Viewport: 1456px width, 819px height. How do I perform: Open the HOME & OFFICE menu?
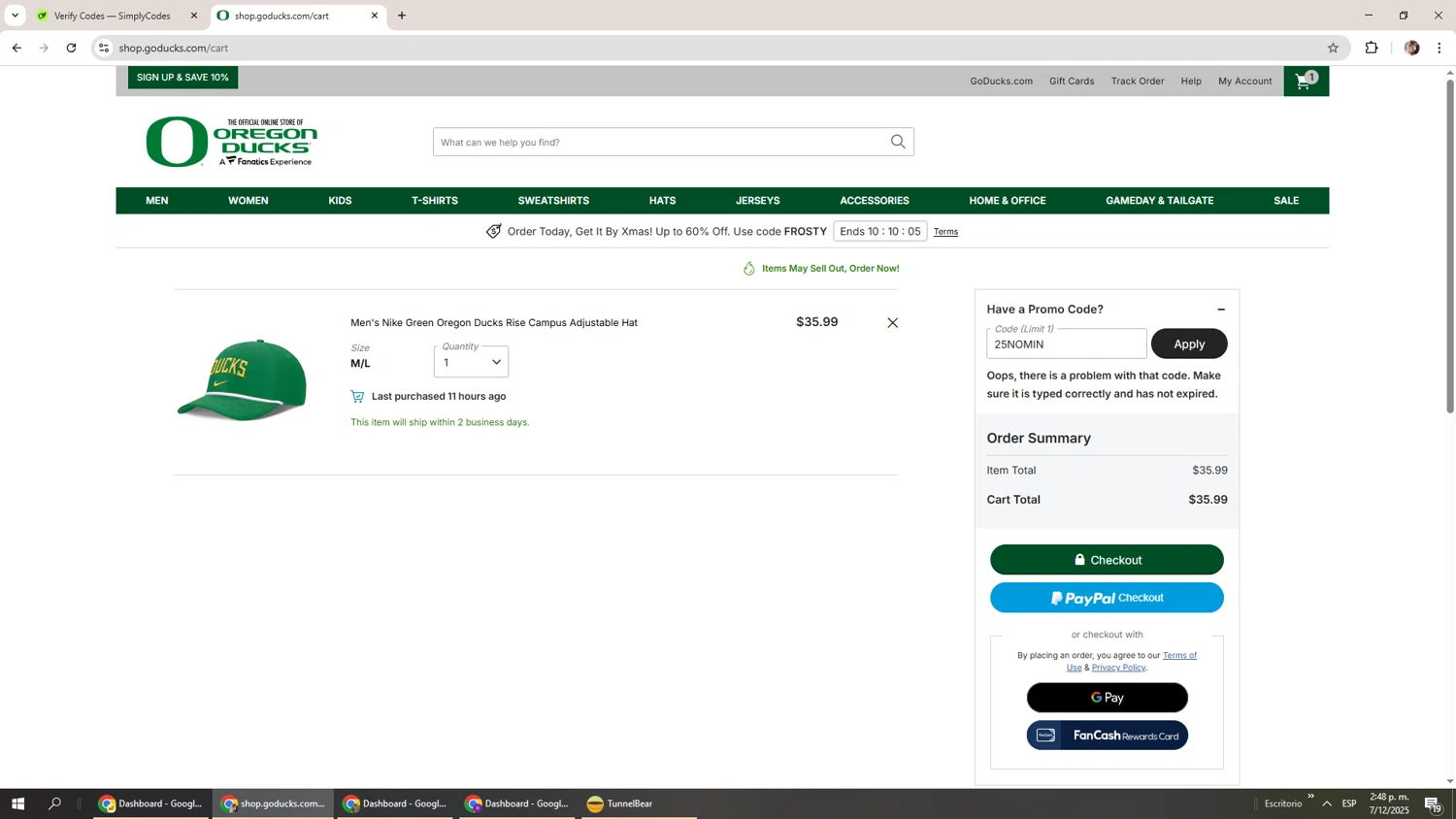click(x=1008, y=201)
